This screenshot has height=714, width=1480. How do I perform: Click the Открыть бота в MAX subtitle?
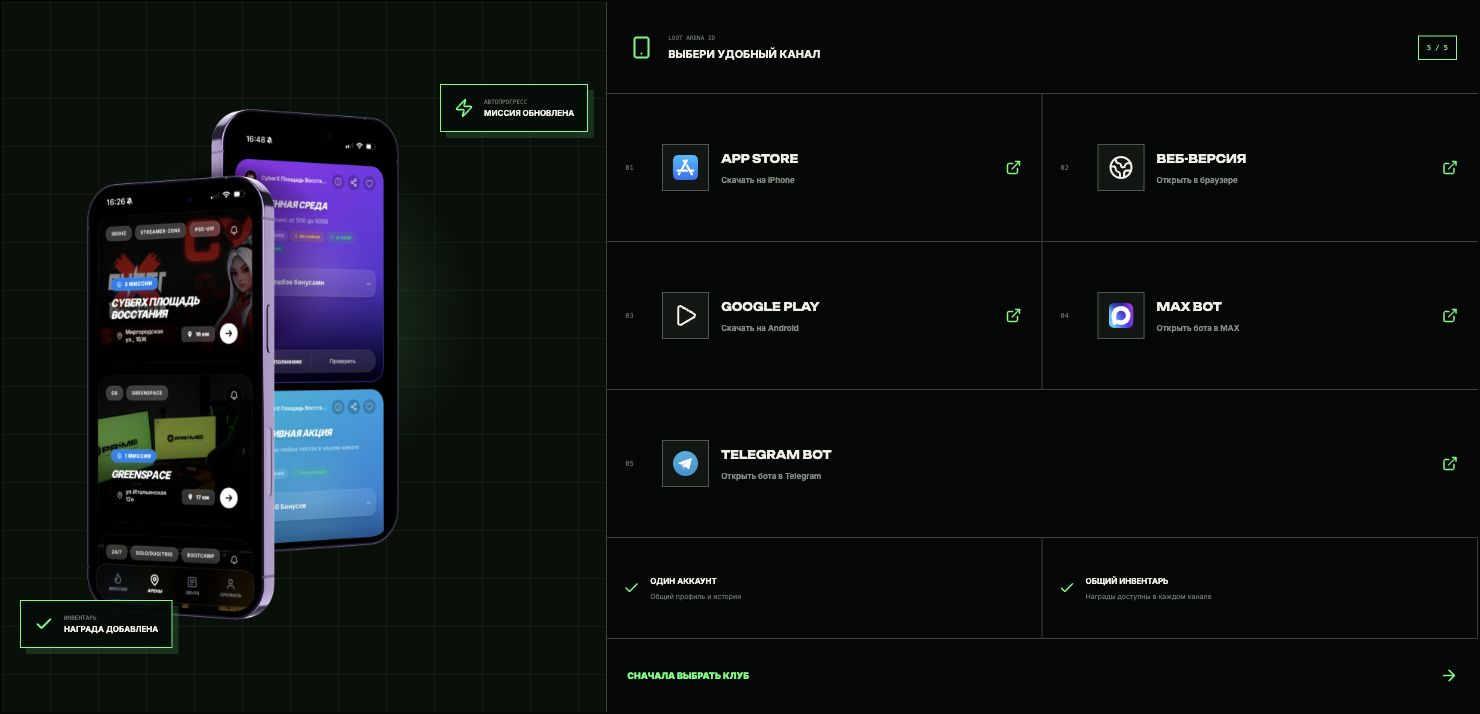pyautogui.click(x=1198, y=328)
